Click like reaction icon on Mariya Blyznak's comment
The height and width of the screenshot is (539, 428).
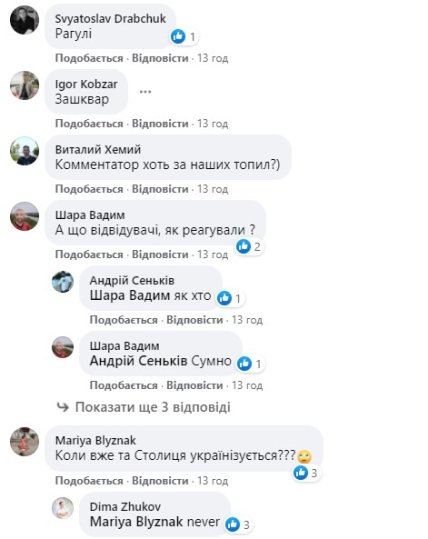[301, 473]
